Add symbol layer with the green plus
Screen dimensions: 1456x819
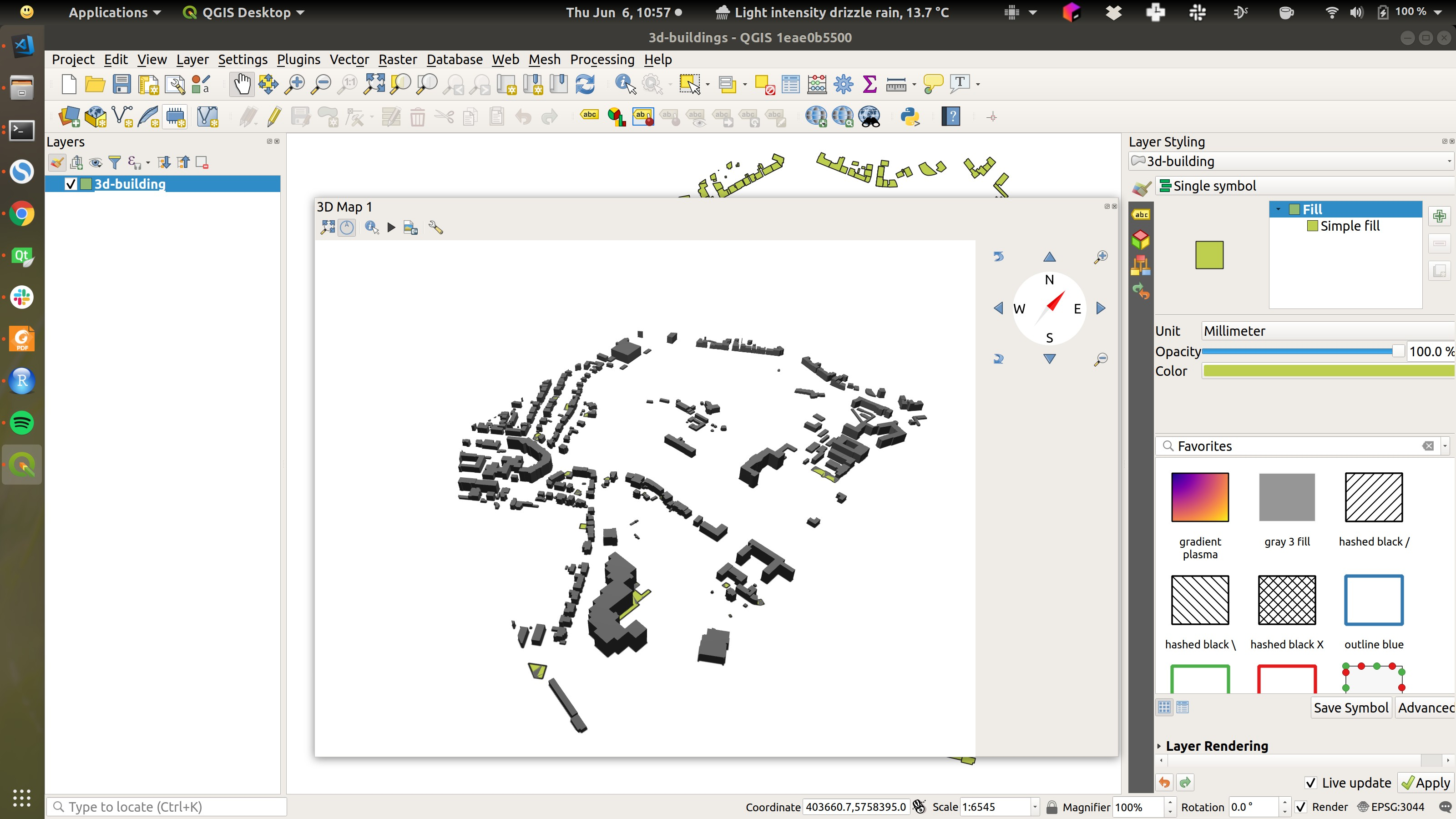tap(1440, 216)
